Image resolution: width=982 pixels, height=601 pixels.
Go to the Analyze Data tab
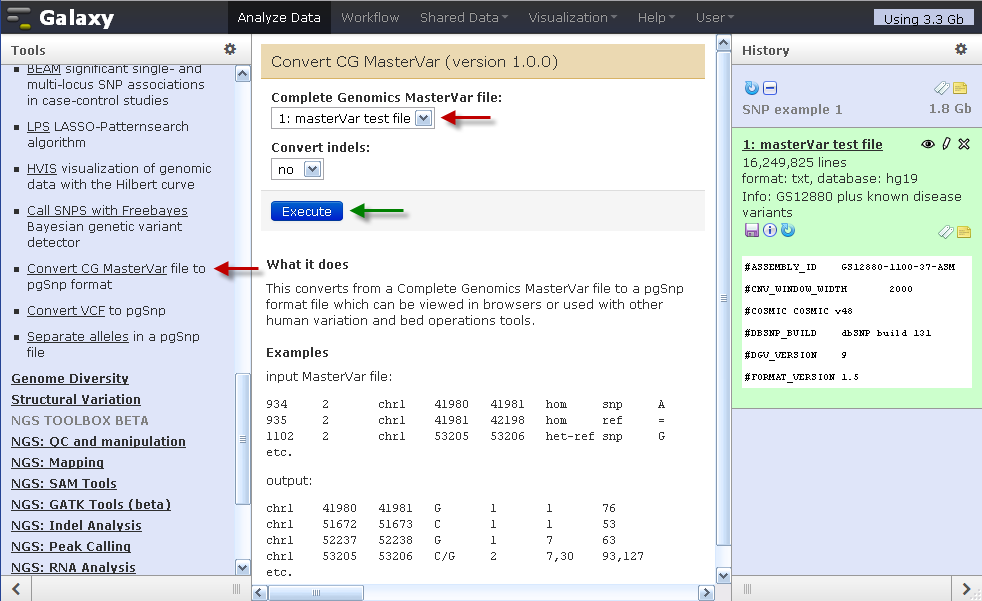pyautogui.click(x=279, y=18)
